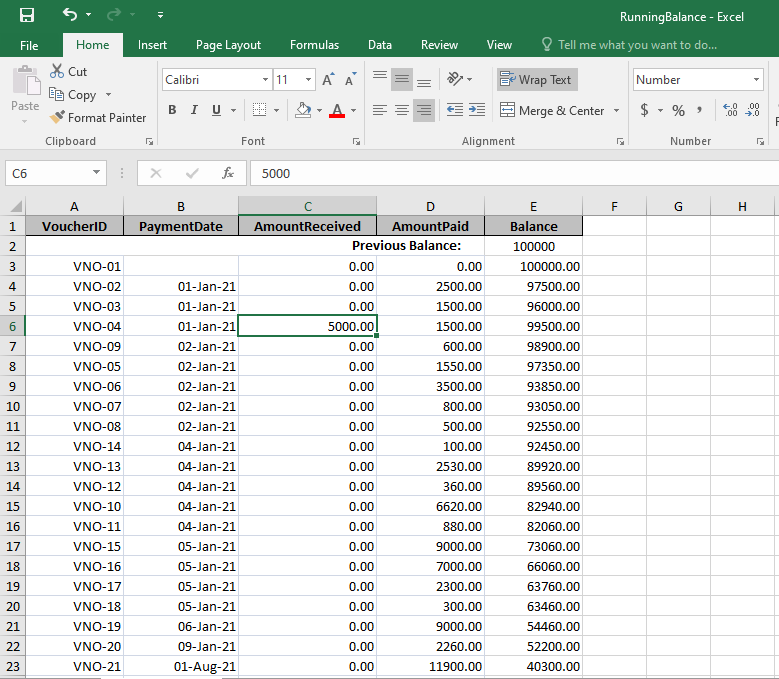The height and width of the screenshot is (679, 779).
Task: Open the Font Color dropdown arrow
Action: coord(354,110)
